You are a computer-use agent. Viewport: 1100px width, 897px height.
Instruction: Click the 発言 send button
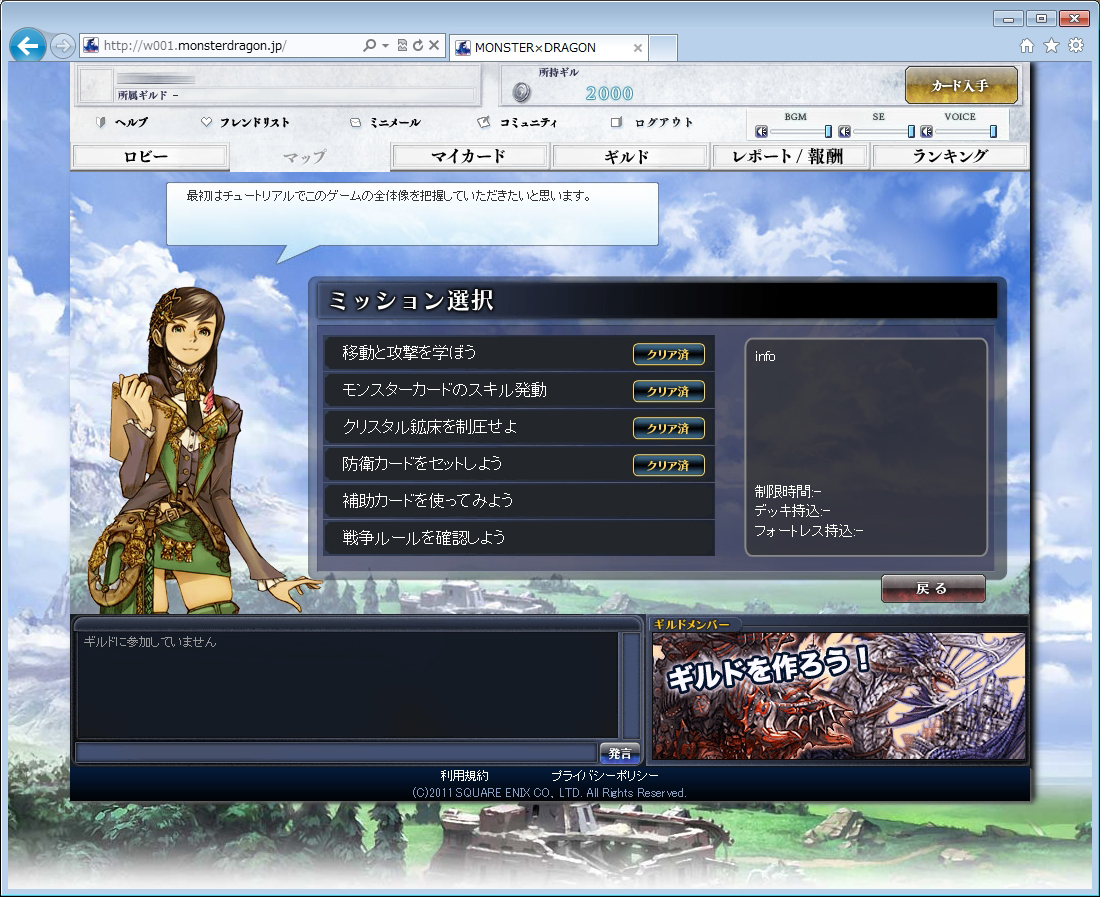tap(620, 753)
